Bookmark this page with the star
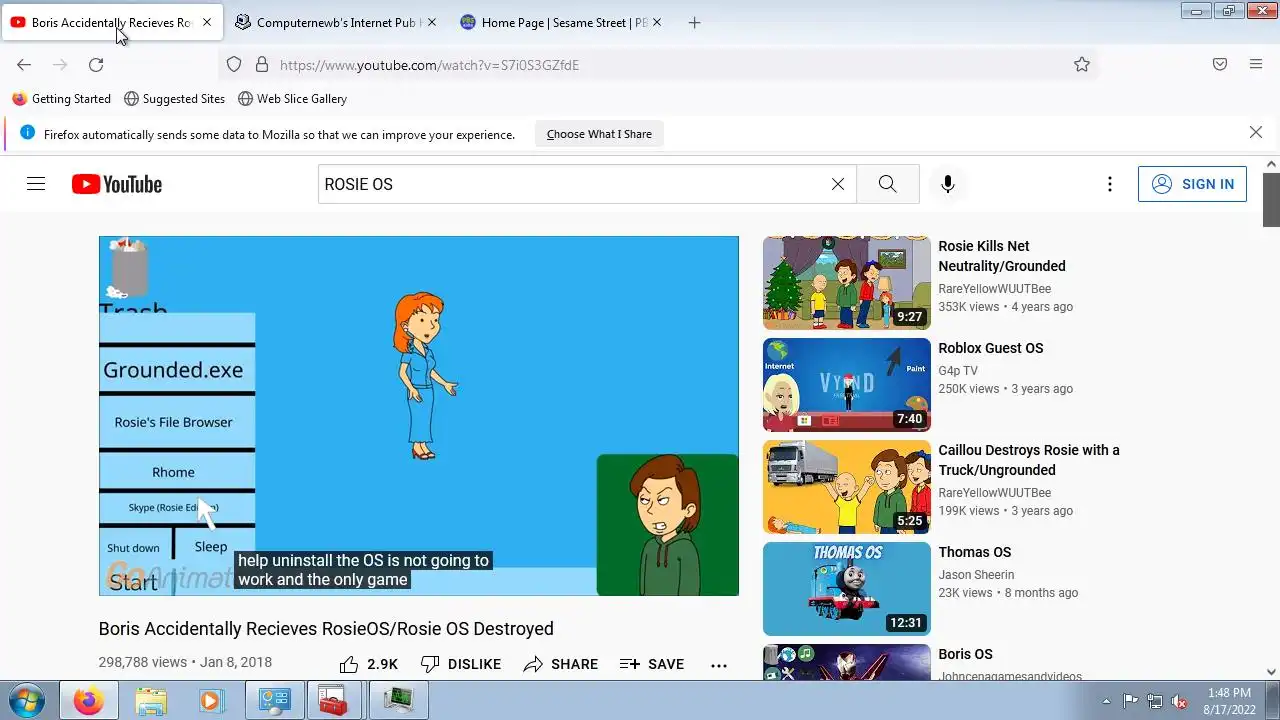Image resolution: width=1280 pixels, height=720 pixels. pos(1082,65)
